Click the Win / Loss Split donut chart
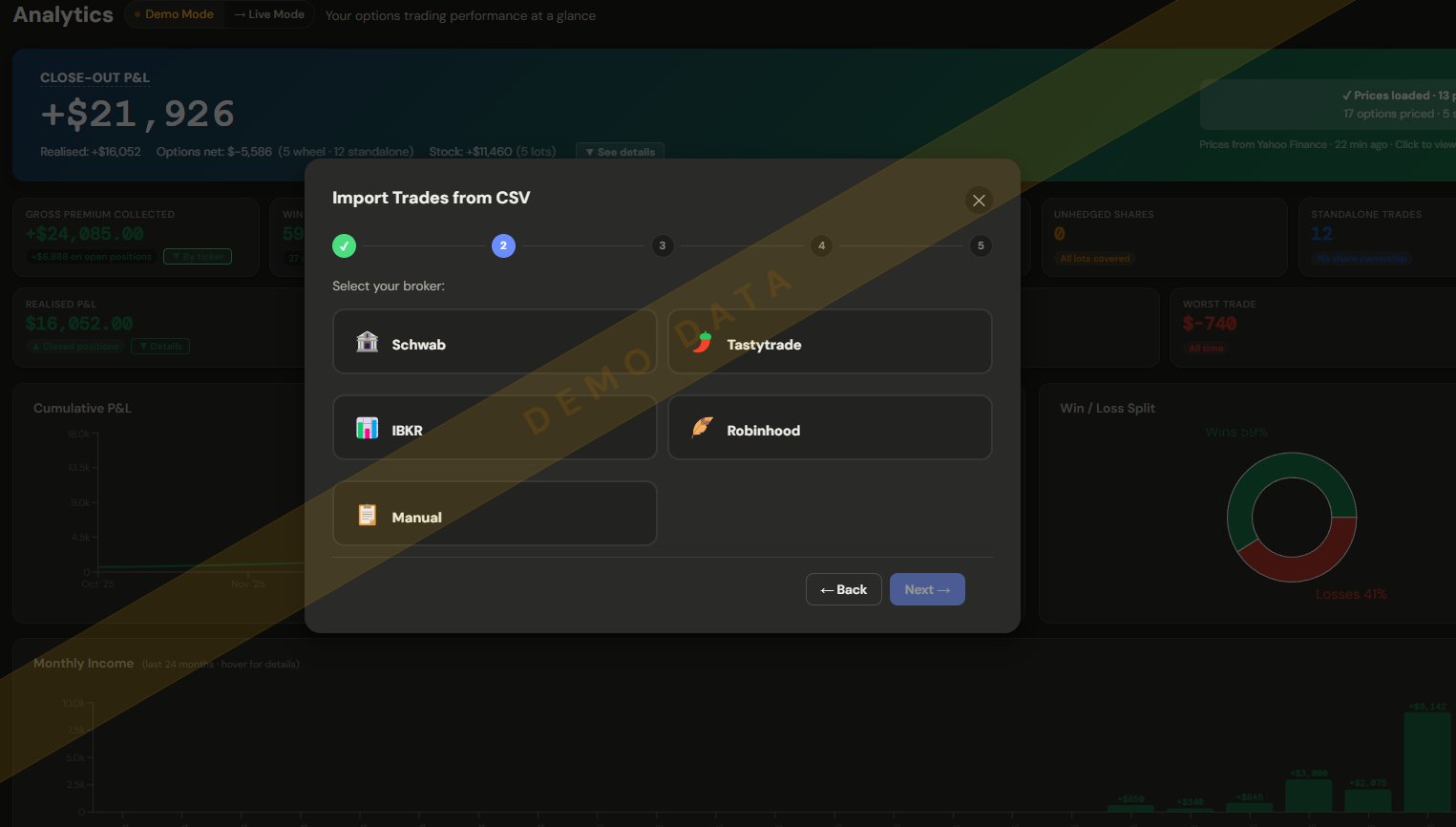 (x=1292, y=517)
